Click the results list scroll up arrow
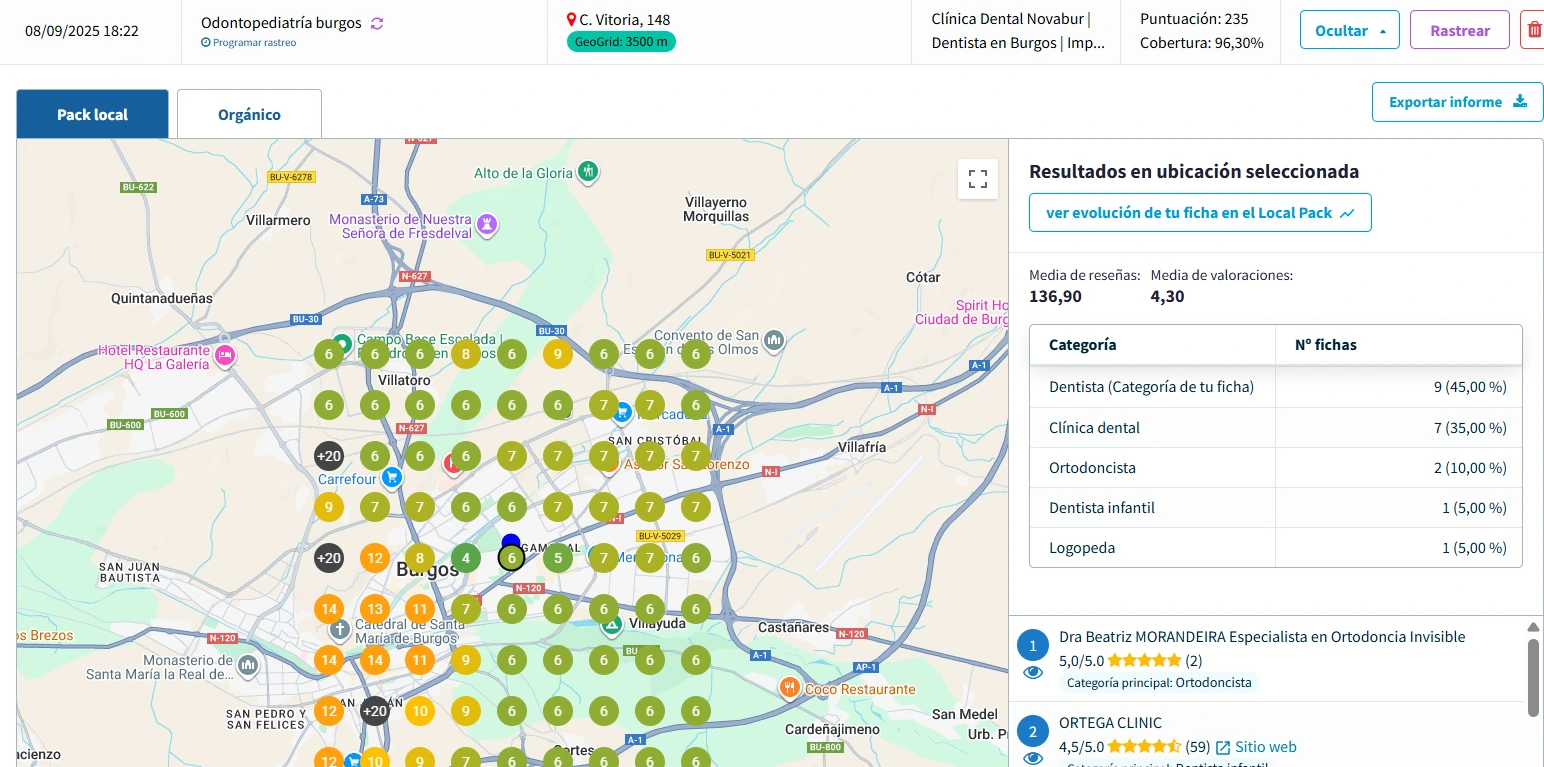 (x=1534, y=627)
